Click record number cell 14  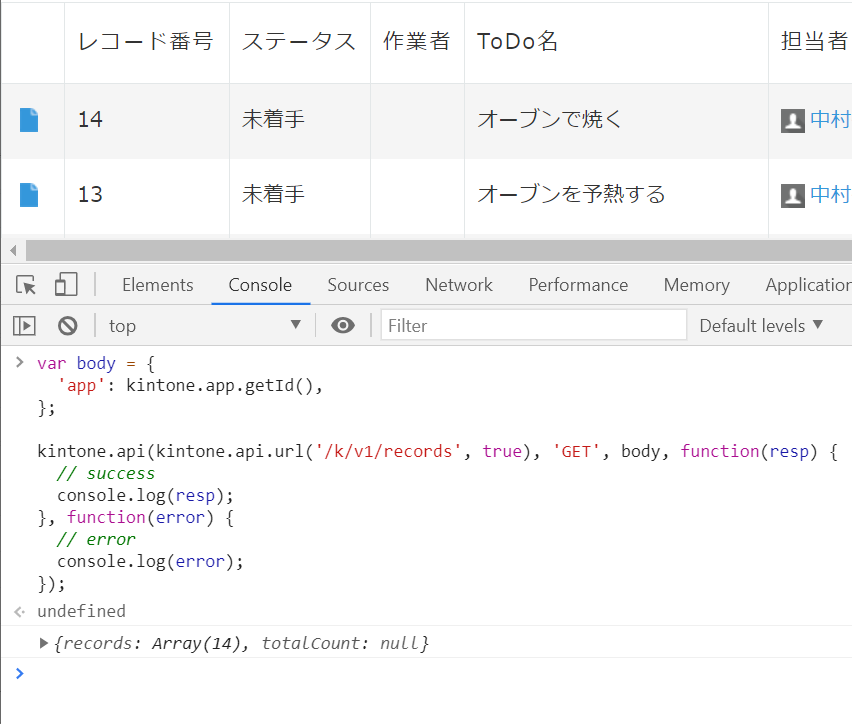click(90, 120)
